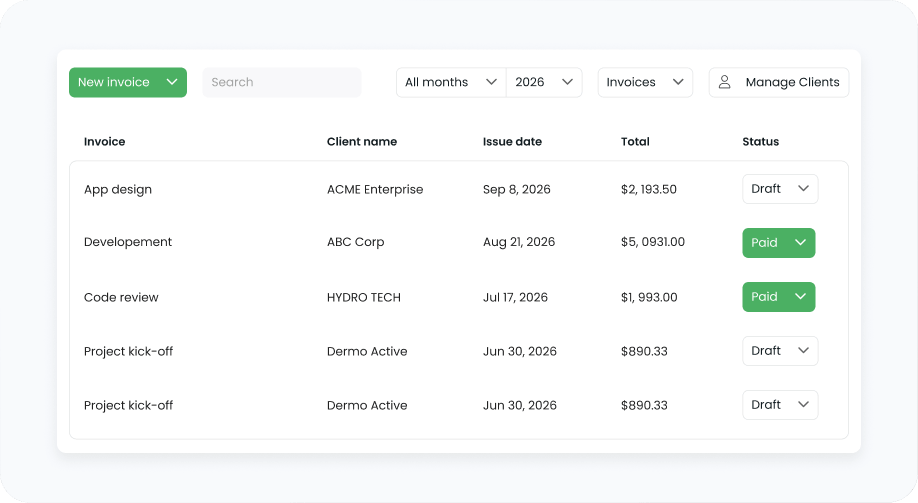Select the $5, 0931.00 total
This screenshot has width=918, height=503.
tap(653, 242)
